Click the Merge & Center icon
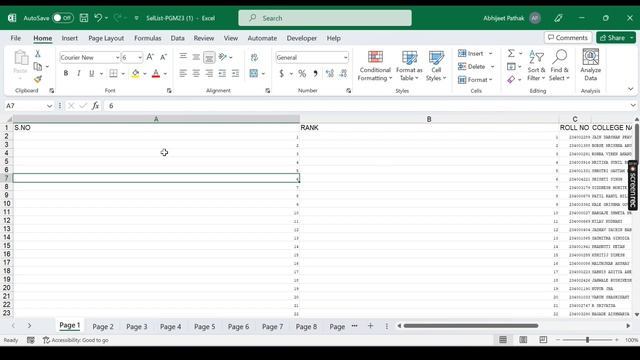Viewport: 640px width, 360px height. click(x=254, y=73)
